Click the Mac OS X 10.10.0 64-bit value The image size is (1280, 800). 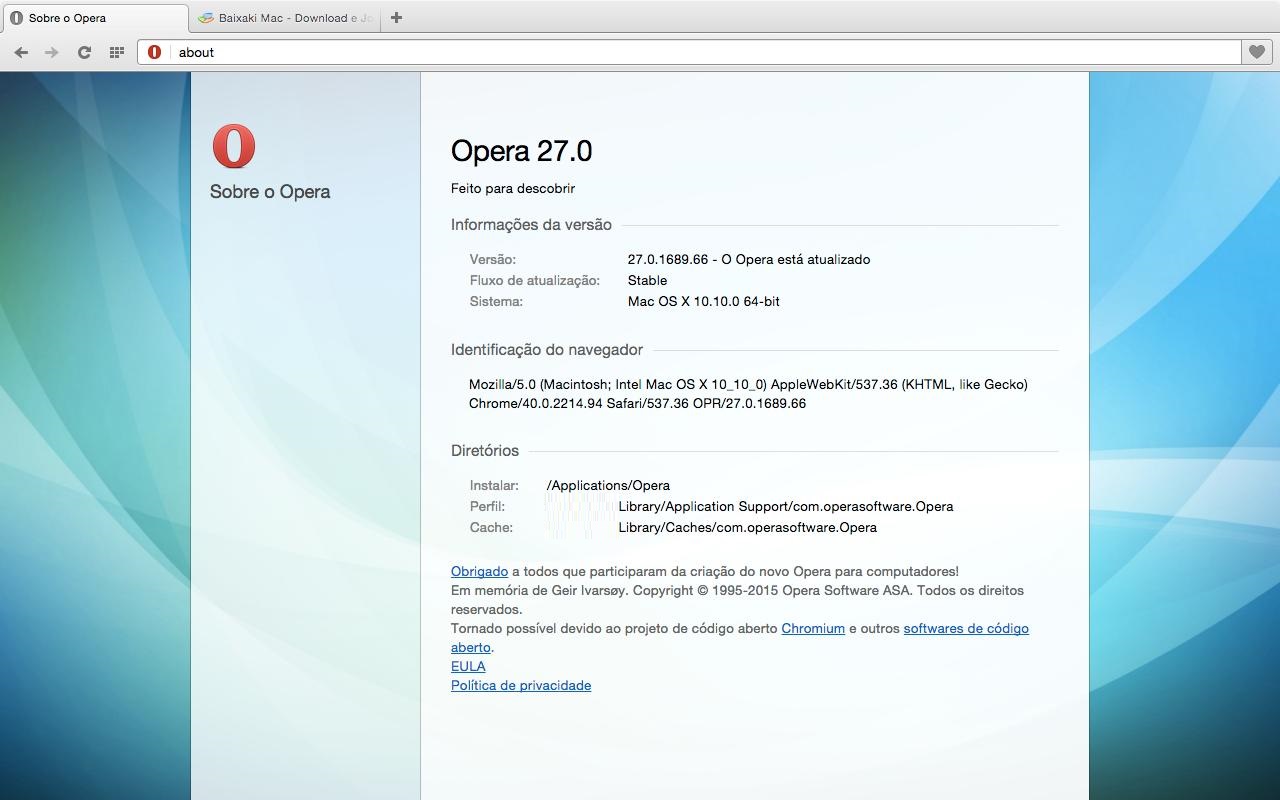point(704,301)
